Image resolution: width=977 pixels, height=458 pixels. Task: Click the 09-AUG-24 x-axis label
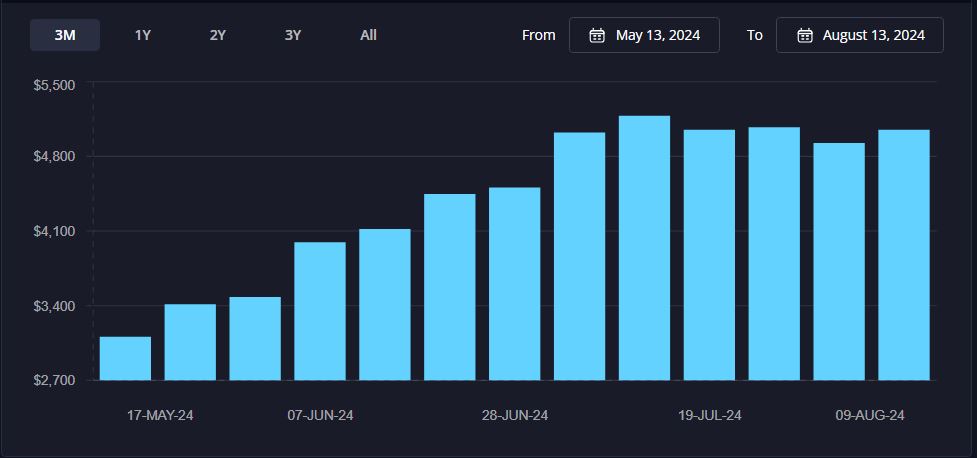click(x=870, y=415)
